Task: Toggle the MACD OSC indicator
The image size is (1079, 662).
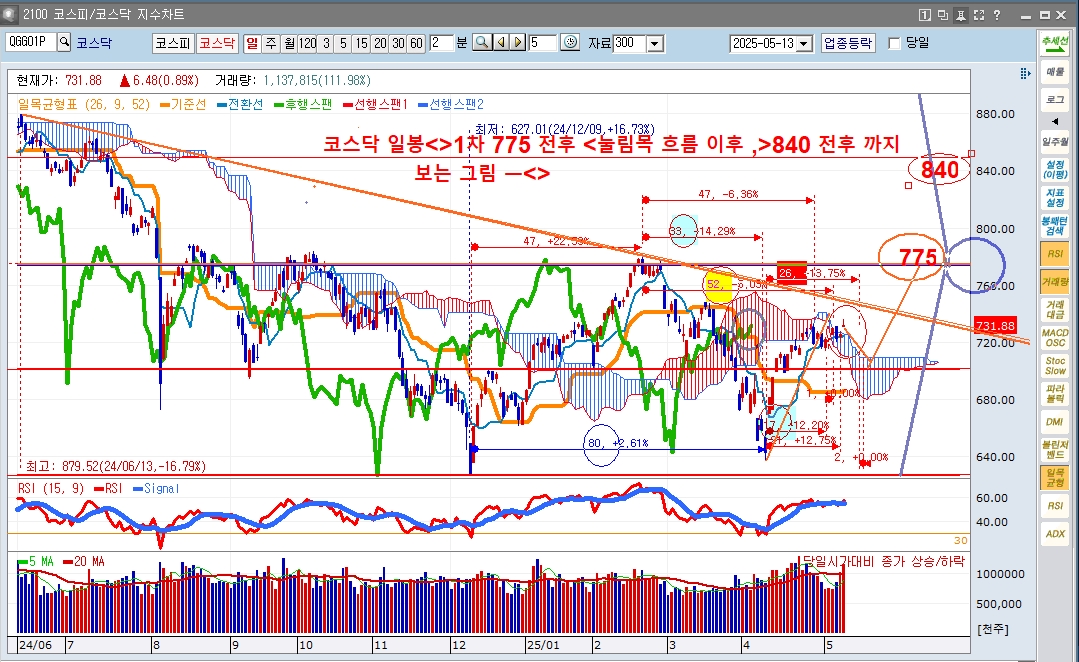Action: [1055, 338]
